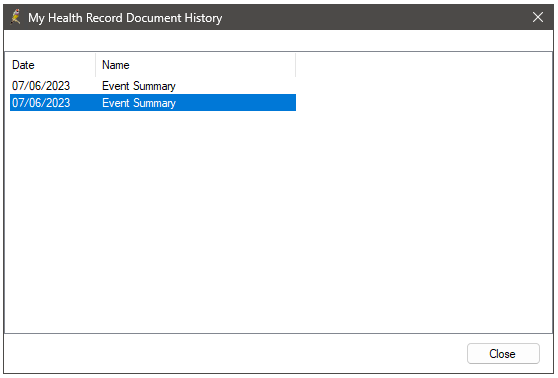The height and width of the screenshot is (378, 558).
Task: Select the unhighlighted Event Summary name
Action: pos(139,86)
